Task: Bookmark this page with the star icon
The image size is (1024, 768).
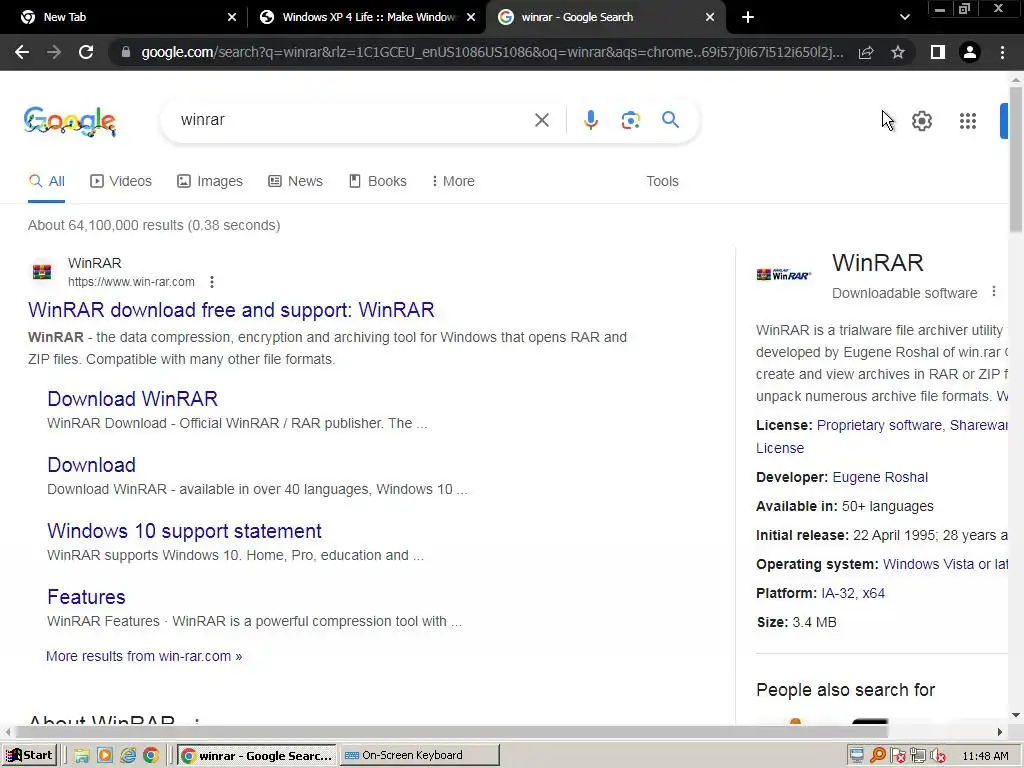Action: (898, 52)
